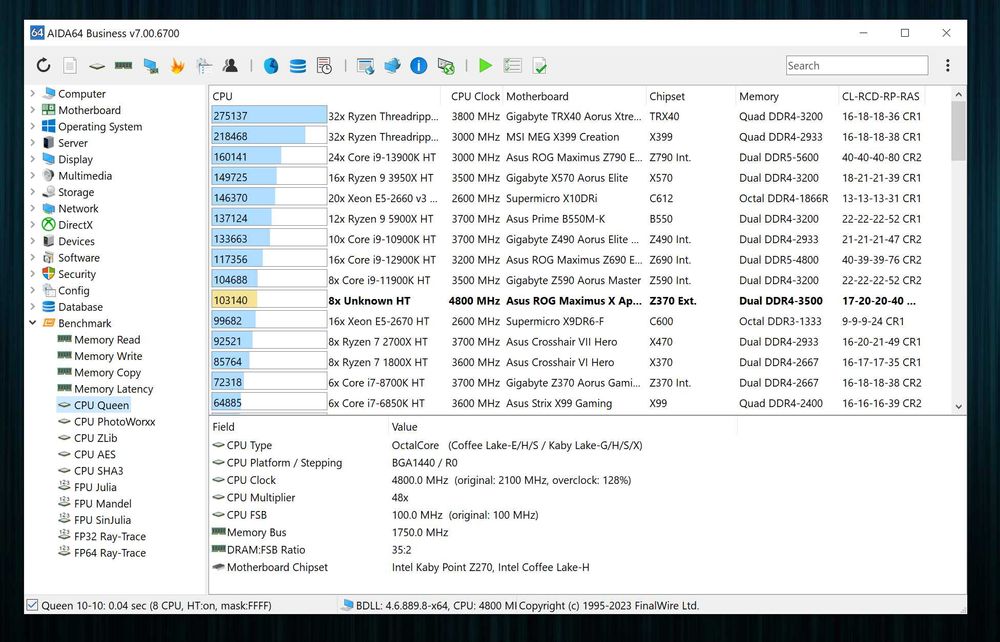This screenshot has width=1000, height=642.
Task: Sort by the Memory column header
Action: (x=787, y=96)
